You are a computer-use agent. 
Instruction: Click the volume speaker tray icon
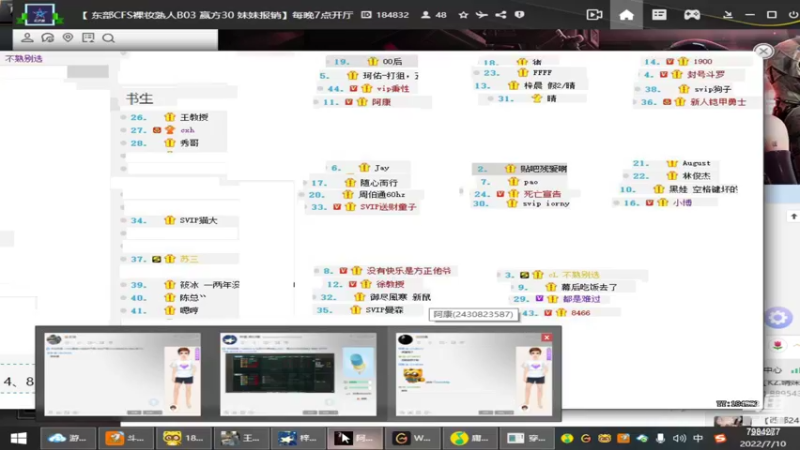(x=679, y=438)
